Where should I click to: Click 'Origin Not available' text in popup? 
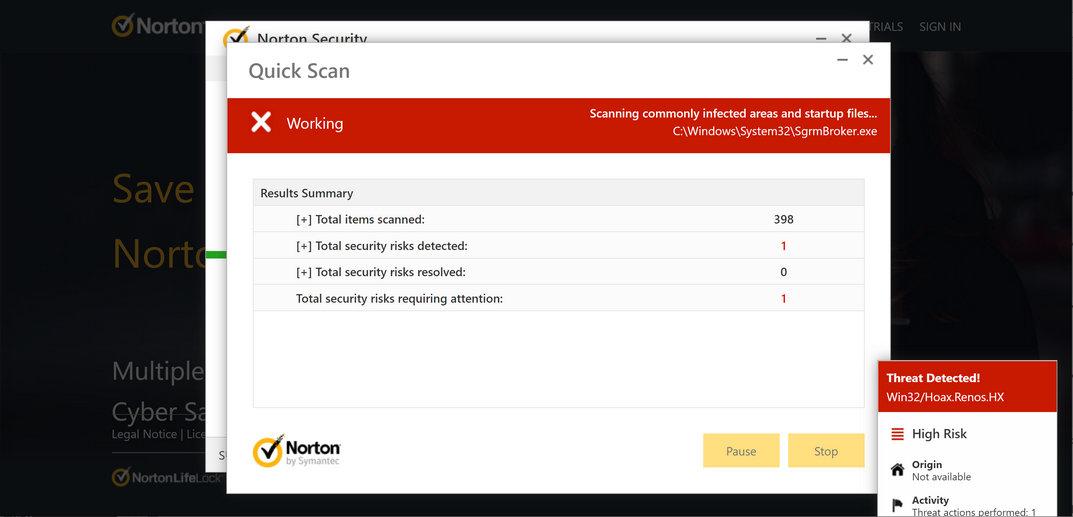pos(941,470)
